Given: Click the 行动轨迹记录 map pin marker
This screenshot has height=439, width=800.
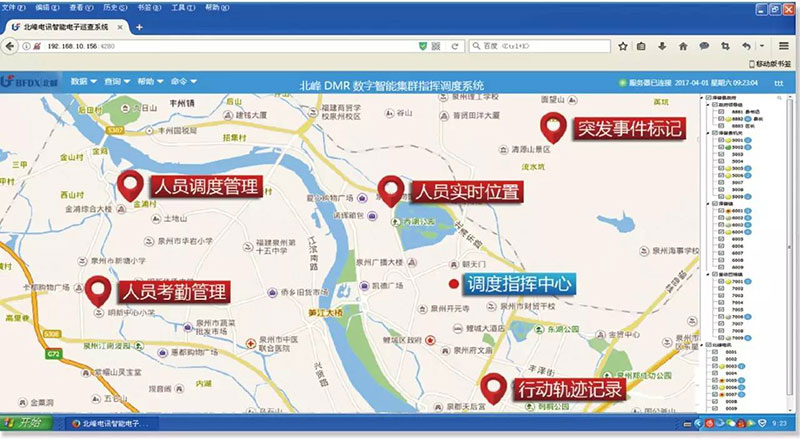Looking at the screenshot, I should 492,386.
